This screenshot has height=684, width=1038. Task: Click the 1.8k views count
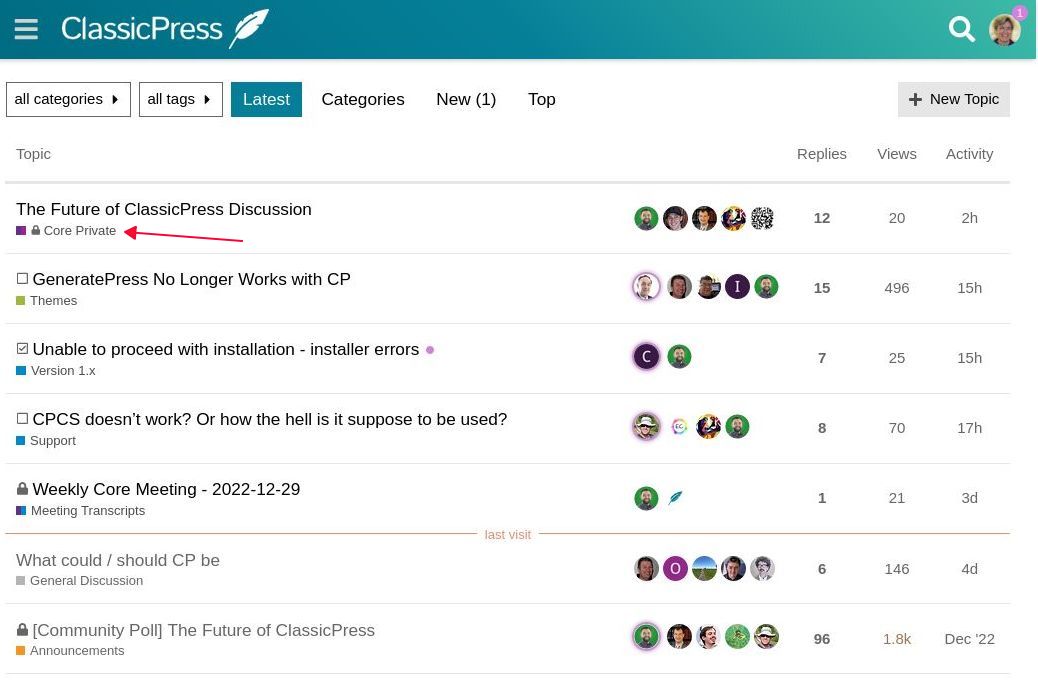coord(896,639)
